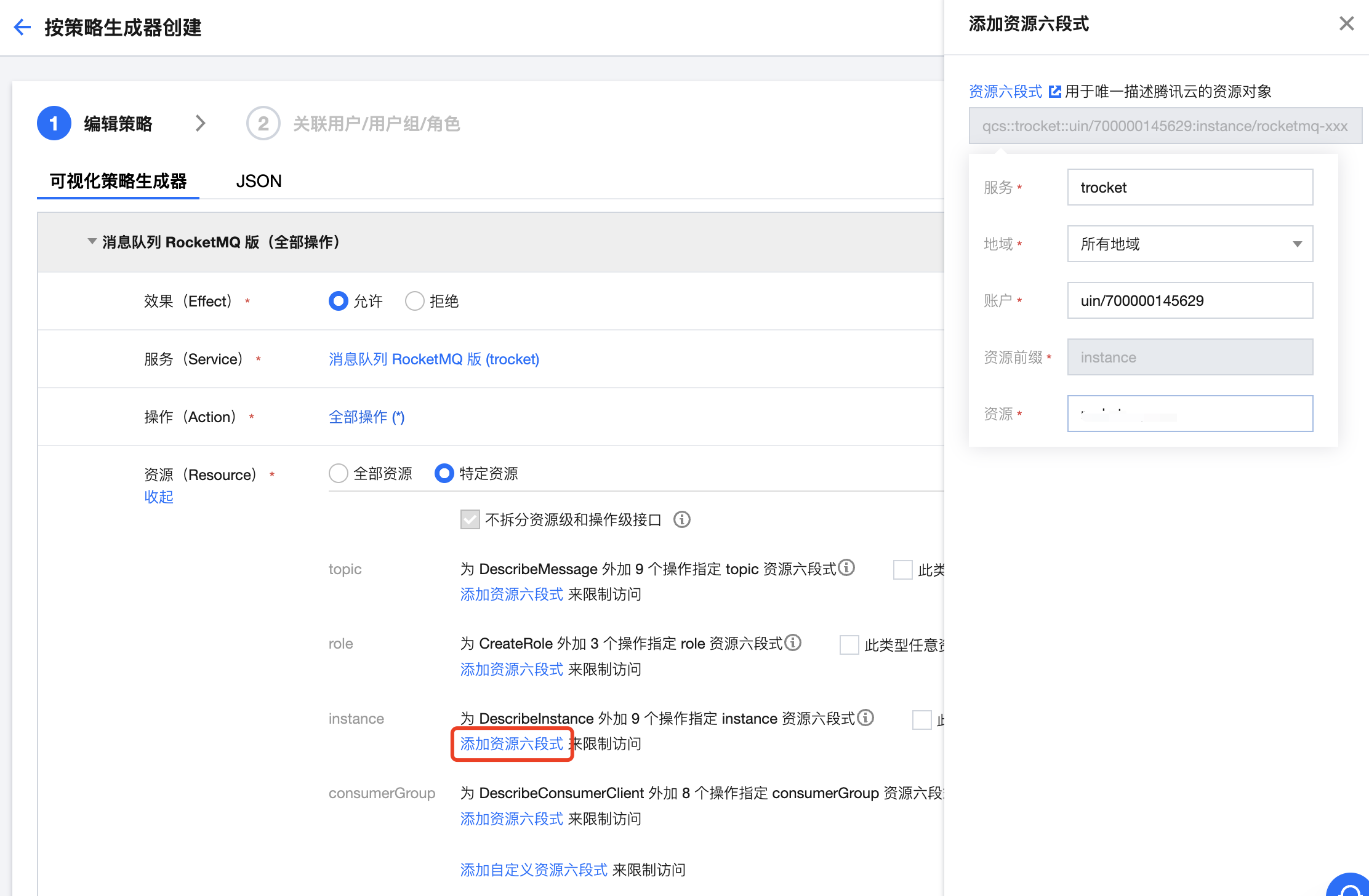The image size is (1369, 896).
Task: Click the info icon next to 不拆分资源级和操作级接口
Action: tap(681, 519)
